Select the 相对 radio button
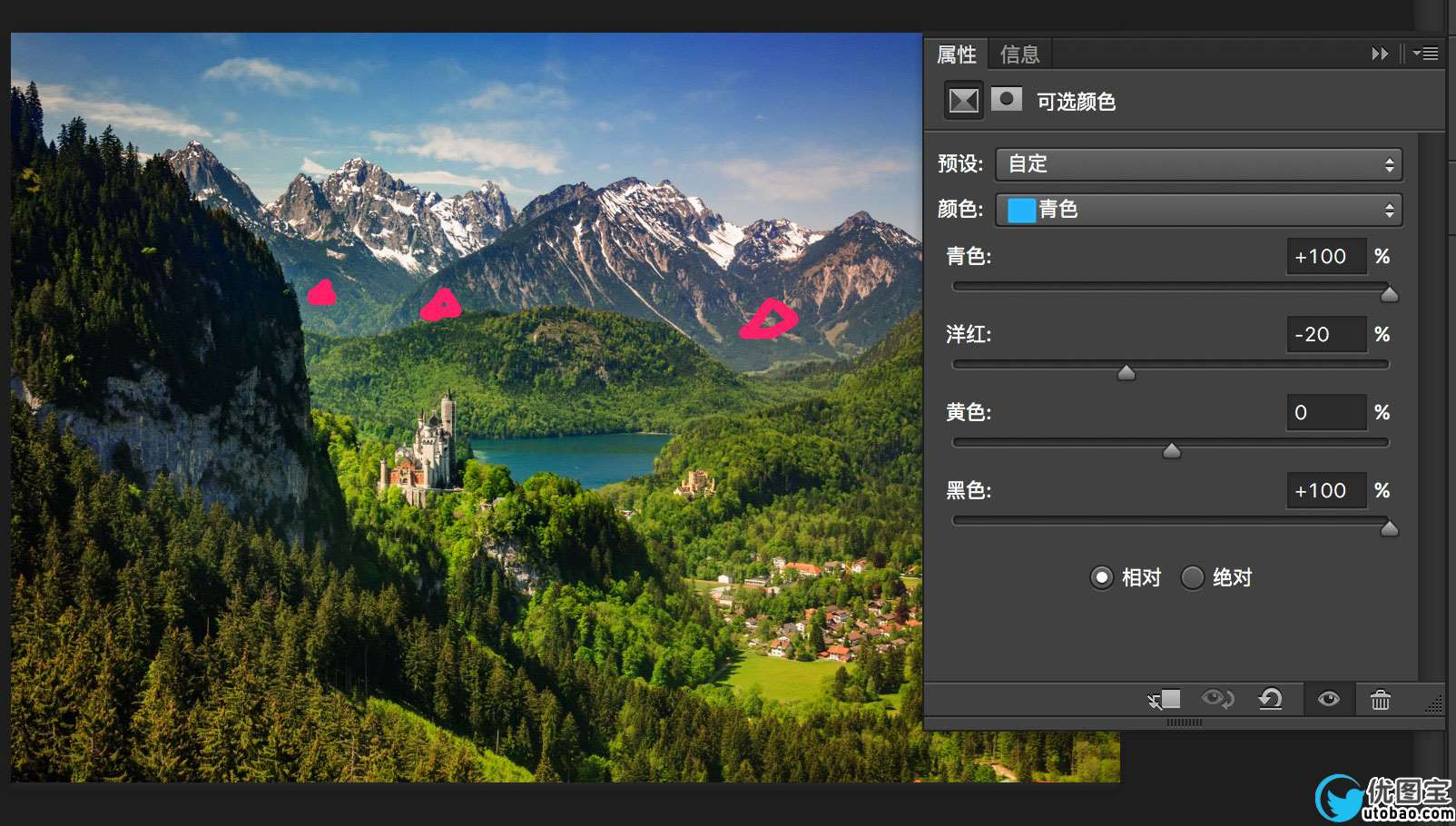The image size is (1456, 826). click(1102, 577)
